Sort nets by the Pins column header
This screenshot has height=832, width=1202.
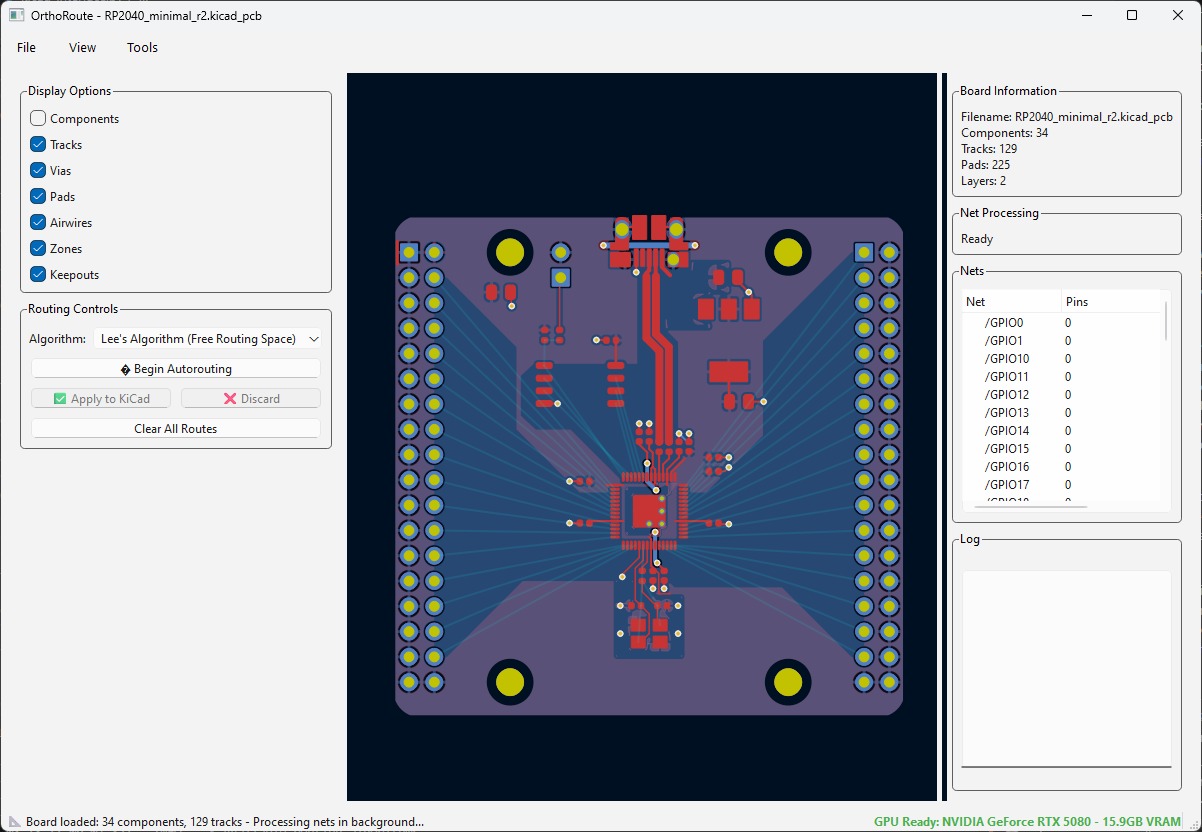[x=1111, y=302]
